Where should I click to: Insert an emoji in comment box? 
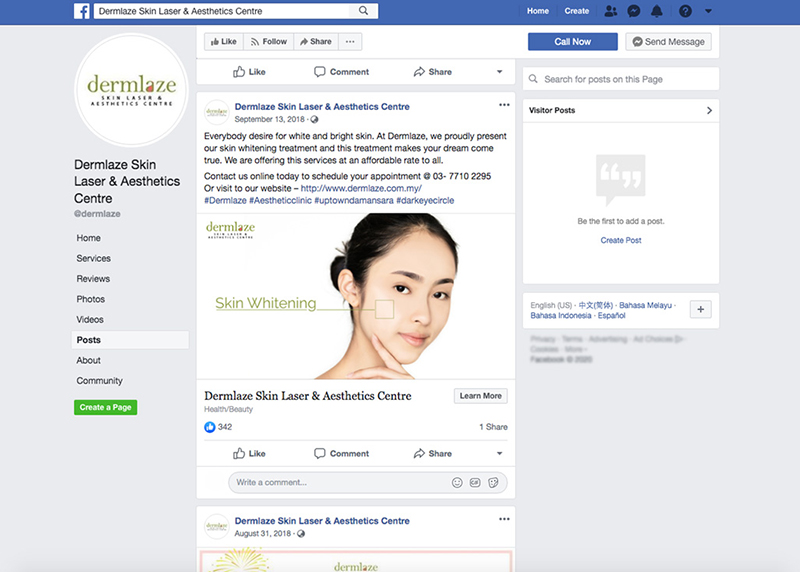tap(457, 482)
